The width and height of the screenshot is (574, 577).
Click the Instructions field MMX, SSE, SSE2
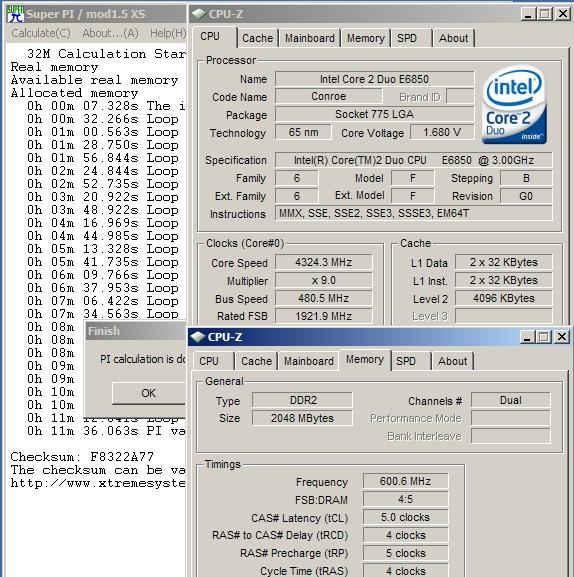coord(414,213)
